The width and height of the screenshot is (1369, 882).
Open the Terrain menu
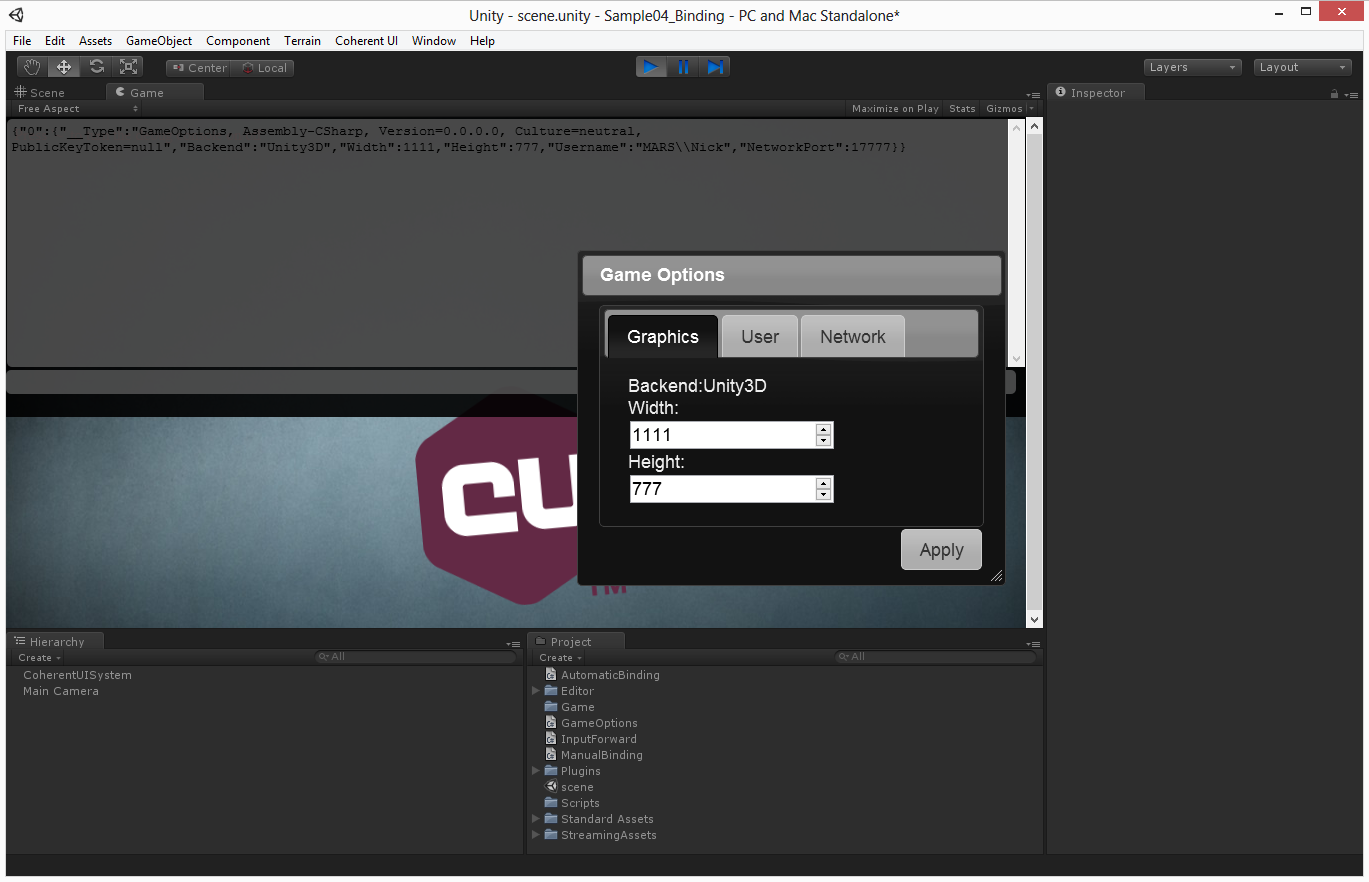tap(302, 41)
